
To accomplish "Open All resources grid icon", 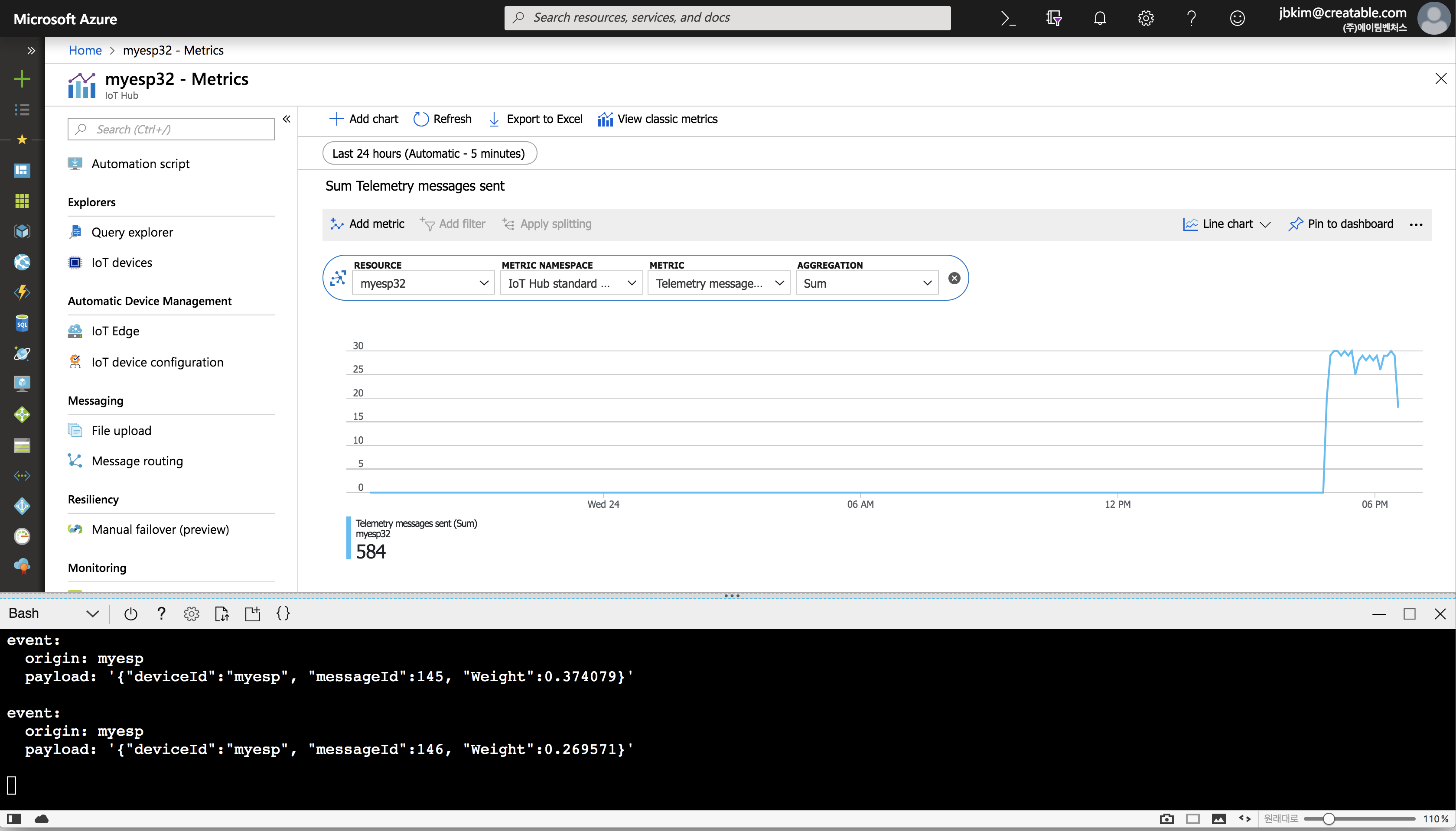I will coord(22,200).
